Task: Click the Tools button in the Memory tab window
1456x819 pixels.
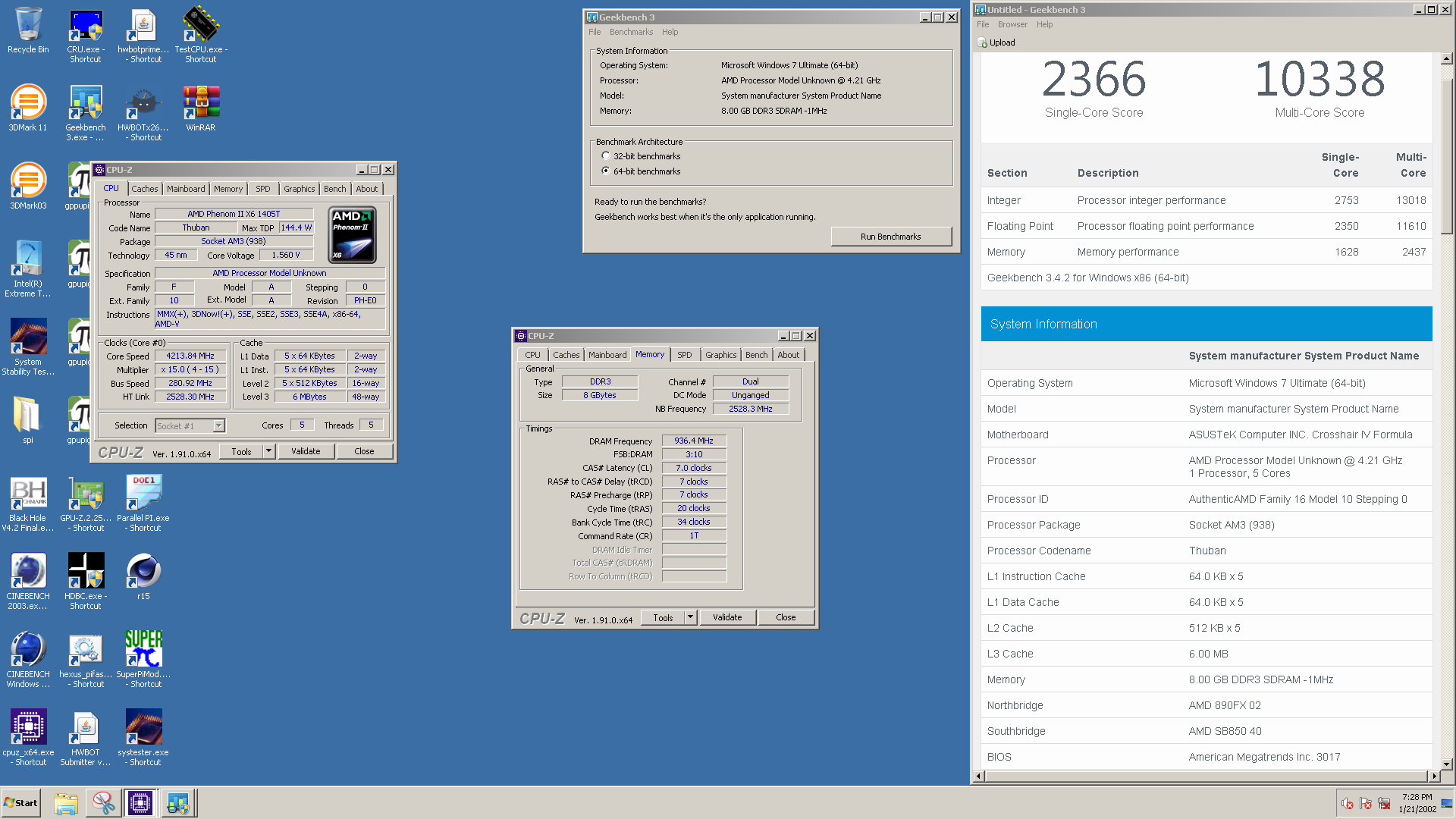Action: click(663, 617)
